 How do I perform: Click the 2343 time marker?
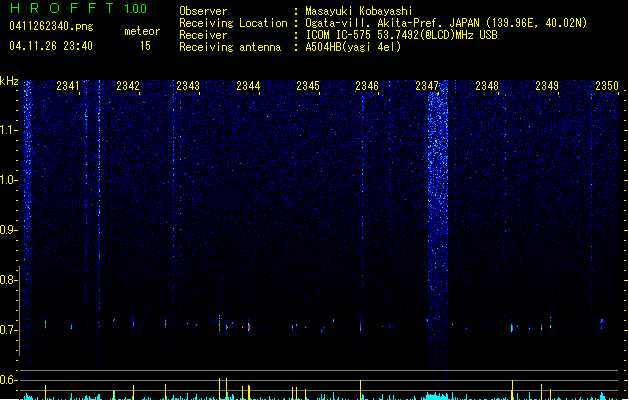point(188,86)
